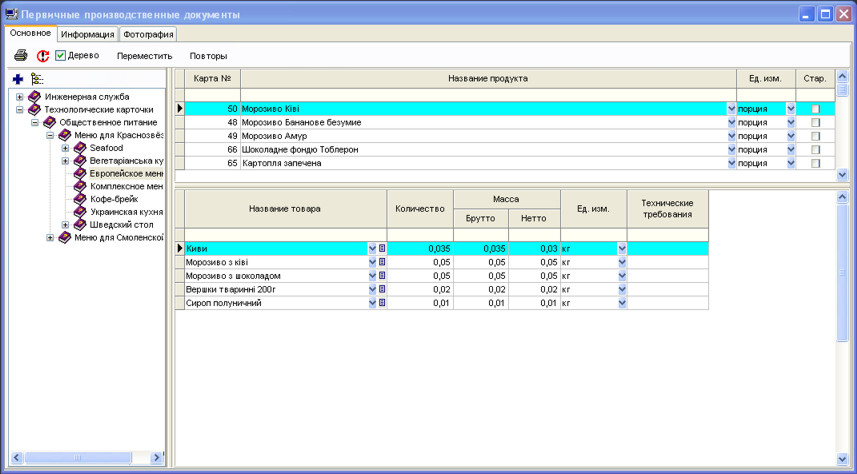Click the red refresh icon
This screenshot has height=474, width=857.
click(43, 56)
